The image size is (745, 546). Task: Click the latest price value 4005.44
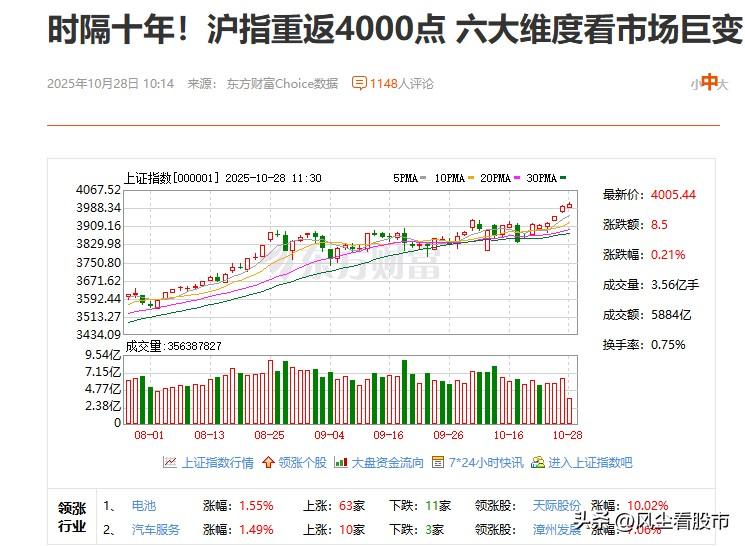(673, 195)
